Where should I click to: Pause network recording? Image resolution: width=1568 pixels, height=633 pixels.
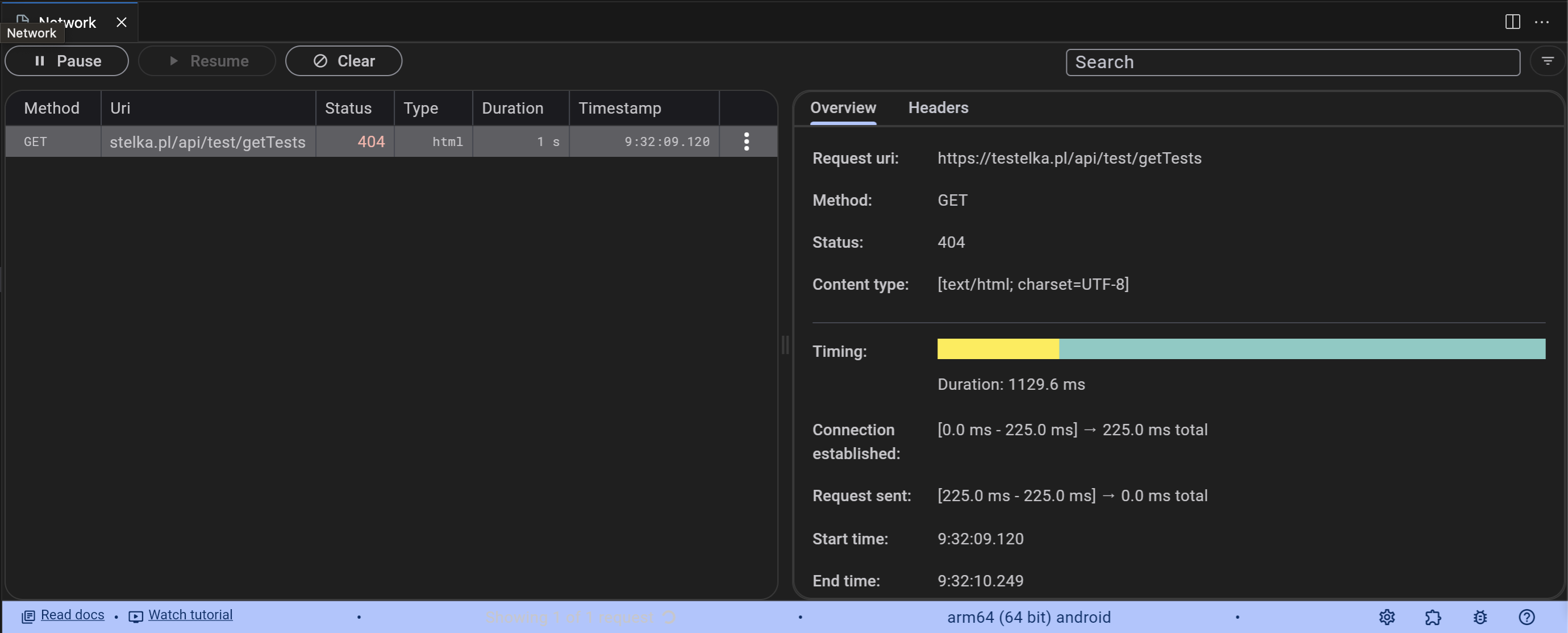(x=67, y=61)
